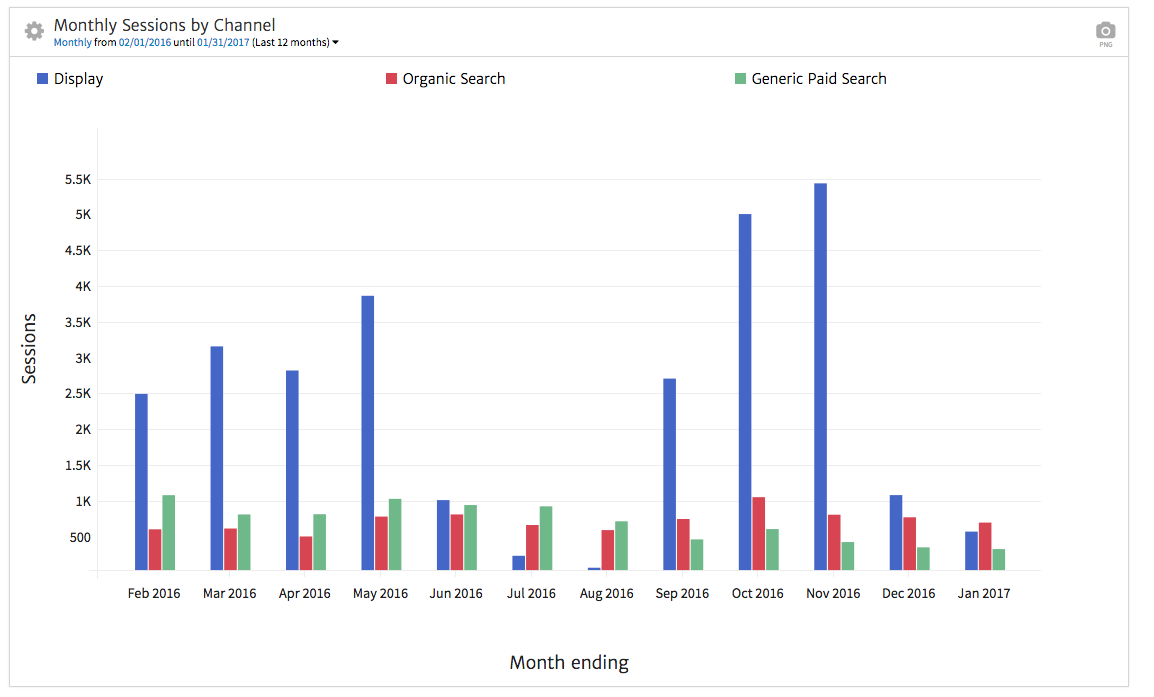Expand the Last 12 months dropdown arrow
The width and height of the screenshot is (1154, 697).
336,42
